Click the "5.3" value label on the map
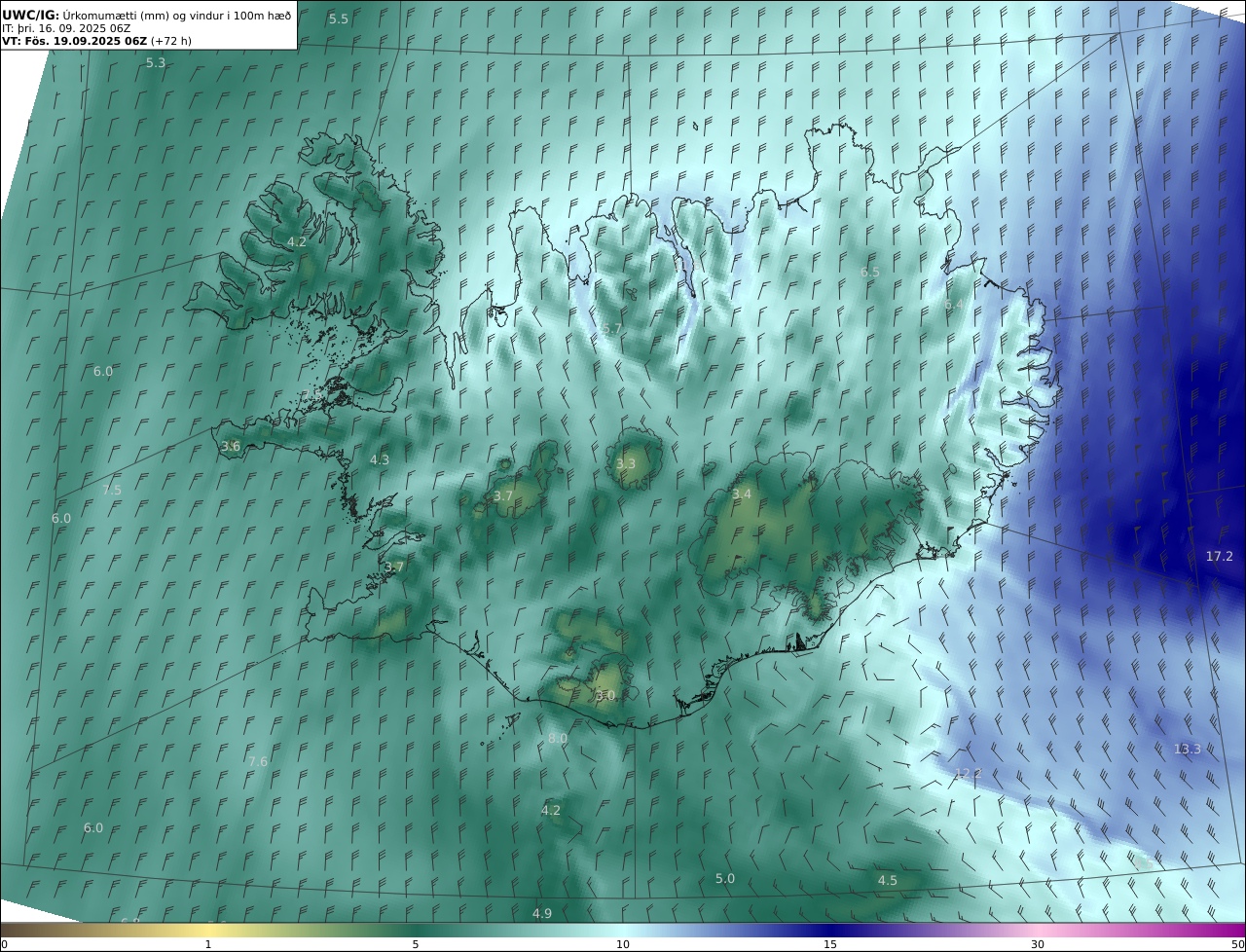The width and height of the screenshot is (1246, 952). (x=156, y=63)
